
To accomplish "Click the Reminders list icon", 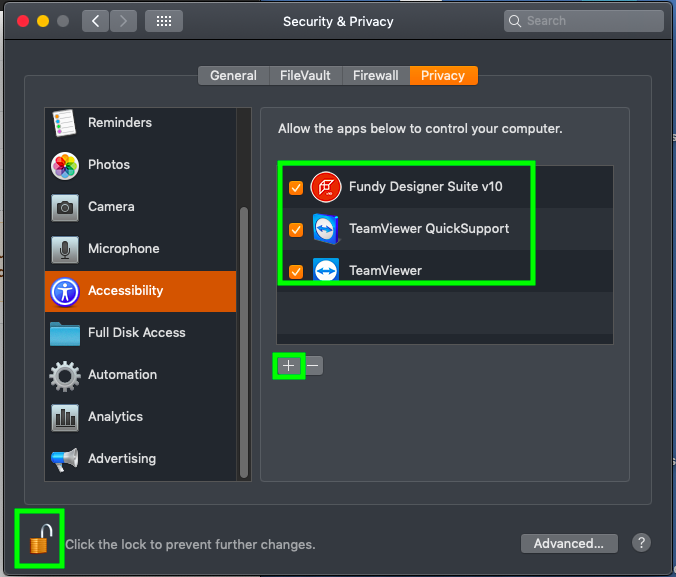I will tap(64, 123).
